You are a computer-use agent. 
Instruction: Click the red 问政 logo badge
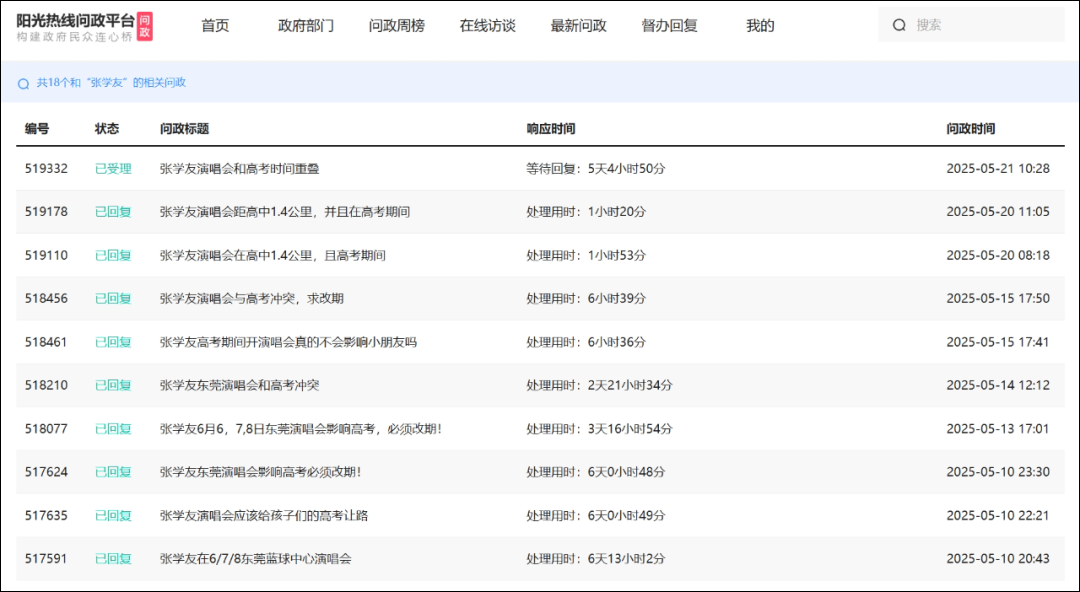tap(145, 26)
